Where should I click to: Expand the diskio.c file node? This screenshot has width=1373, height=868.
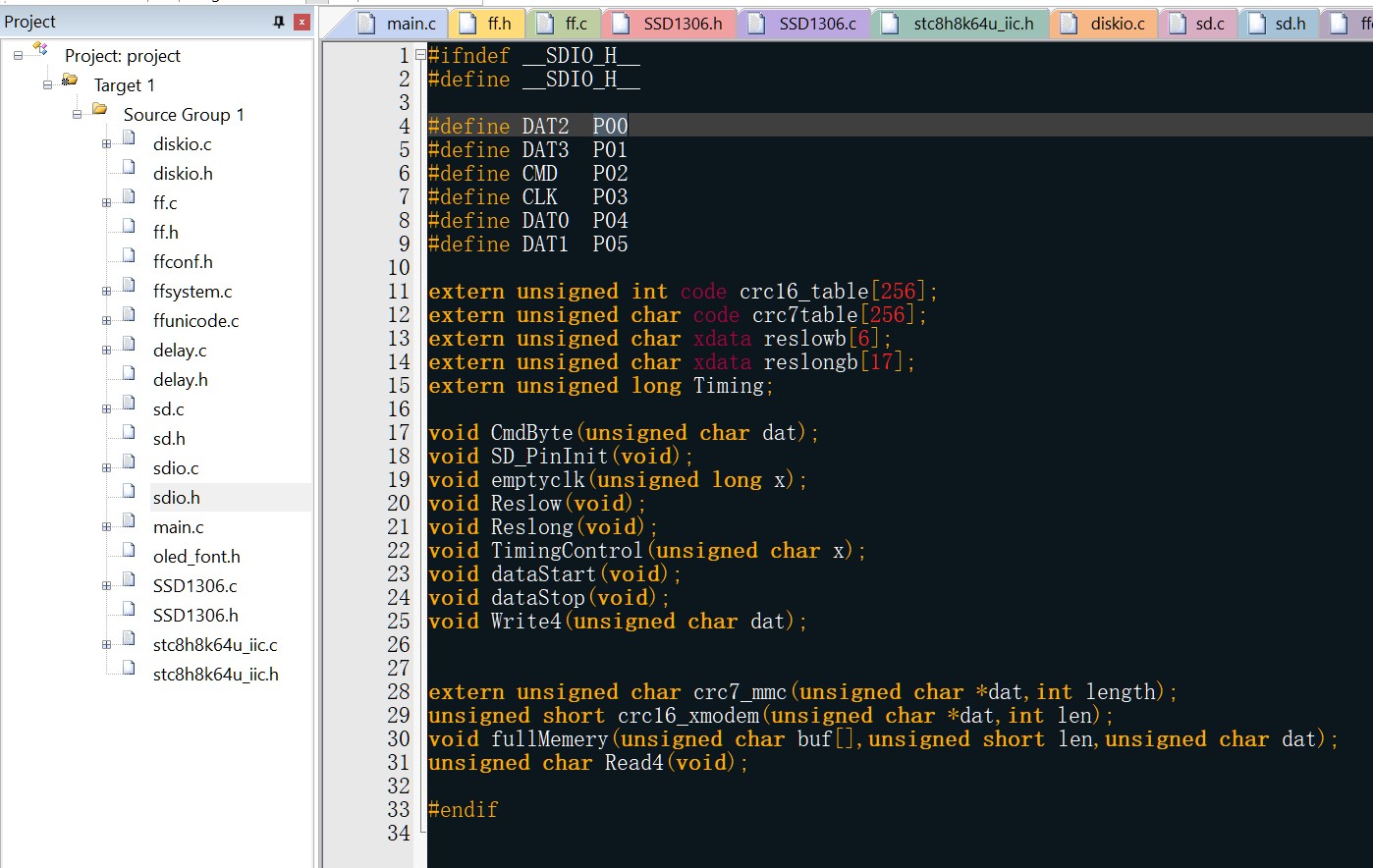click(106, 144)
